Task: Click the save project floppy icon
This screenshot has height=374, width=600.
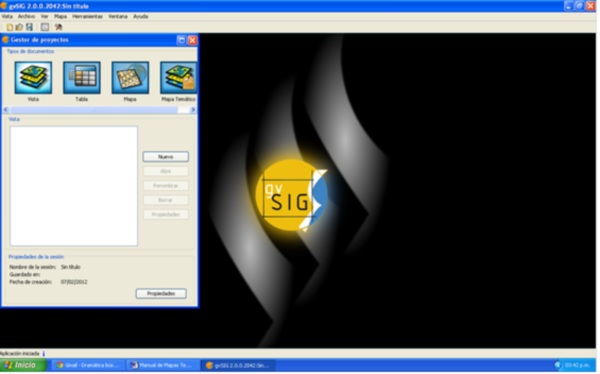Action: 29,27
